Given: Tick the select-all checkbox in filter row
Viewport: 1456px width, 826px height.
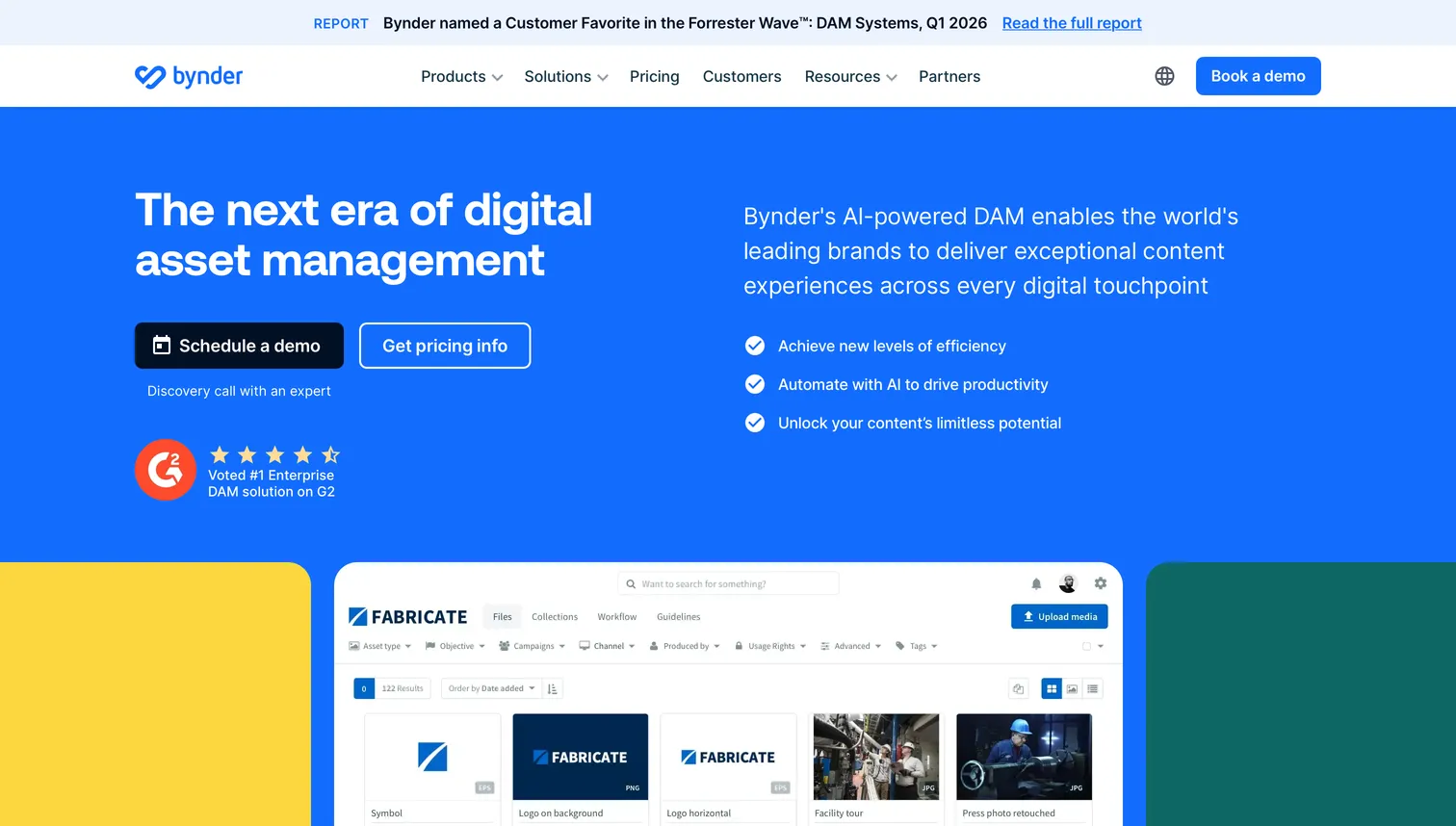Looking at the screenshot, I should [x=1086, y=646].
